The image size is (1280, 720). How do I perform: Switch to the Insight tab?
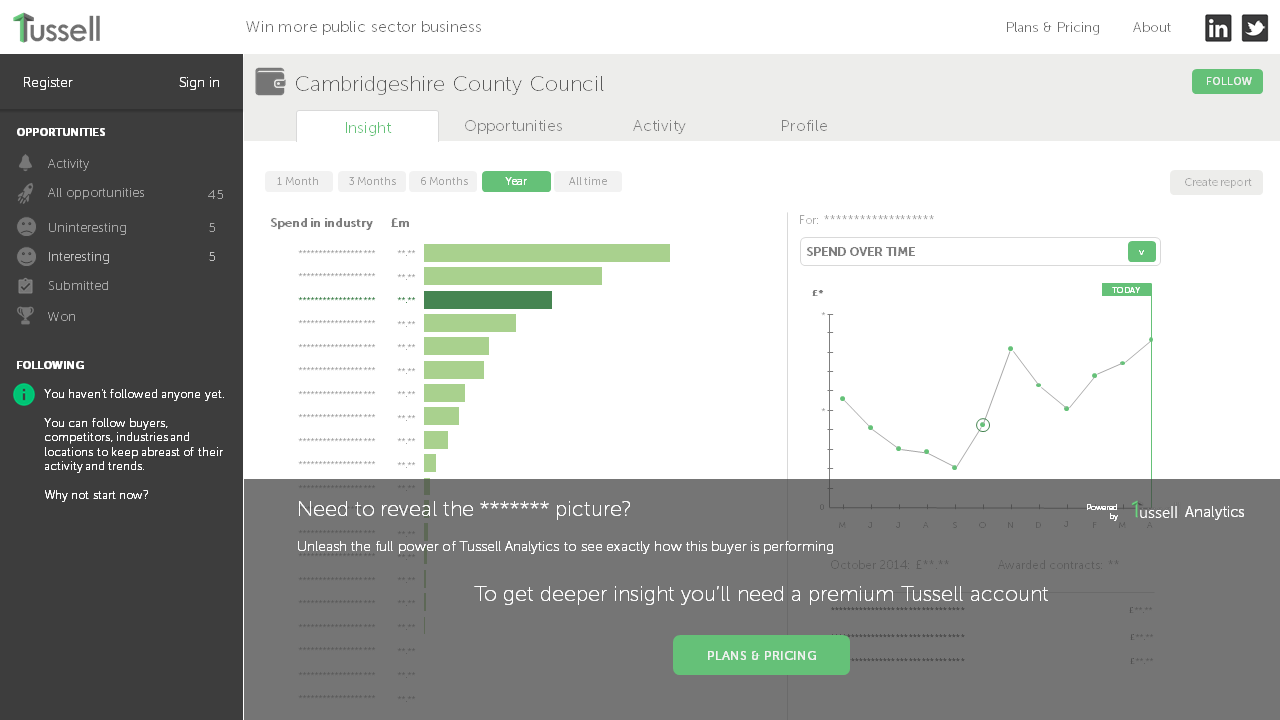(x=368, y=127)
